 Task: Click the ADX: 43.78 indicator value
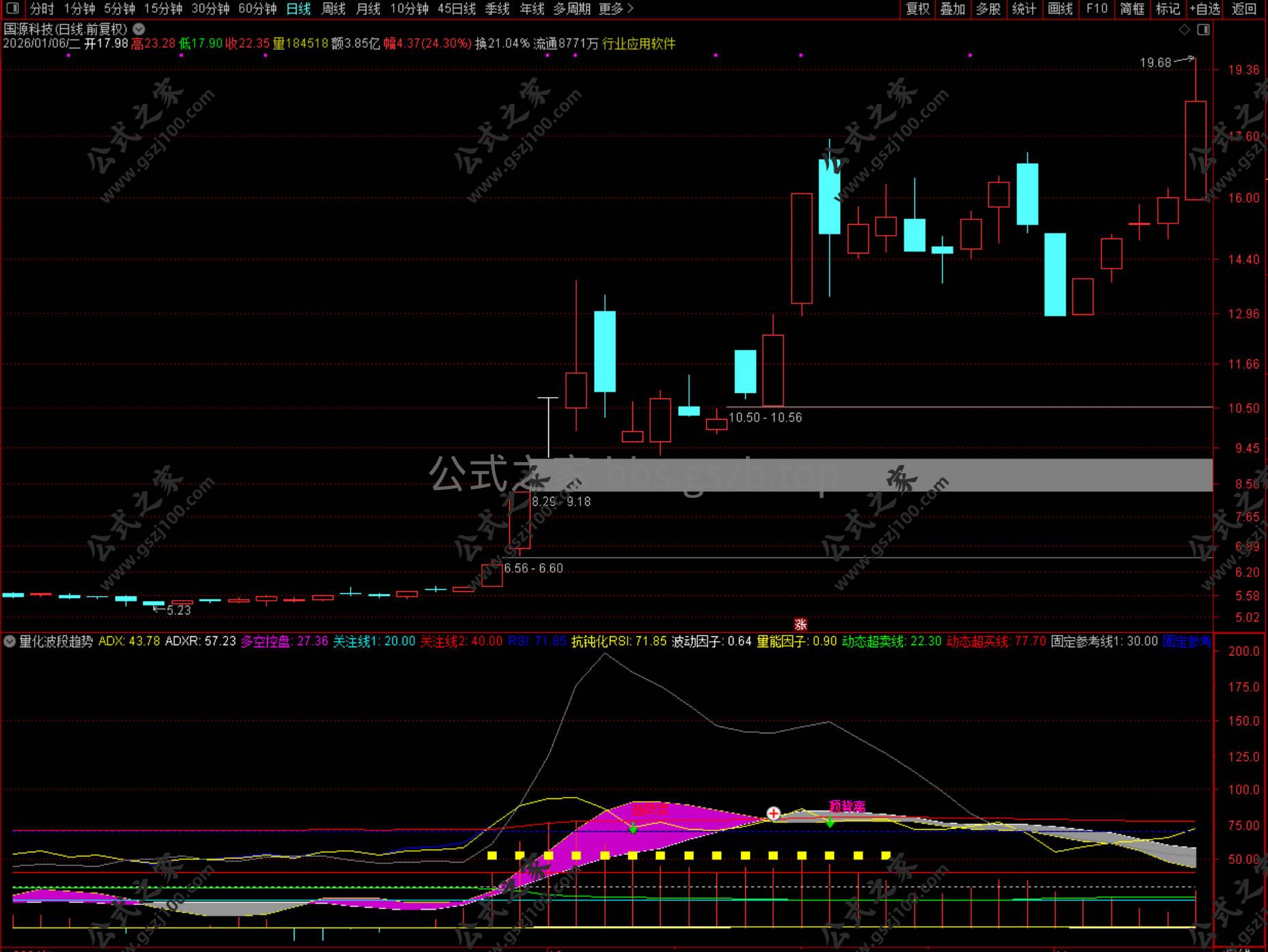(129, 641)
